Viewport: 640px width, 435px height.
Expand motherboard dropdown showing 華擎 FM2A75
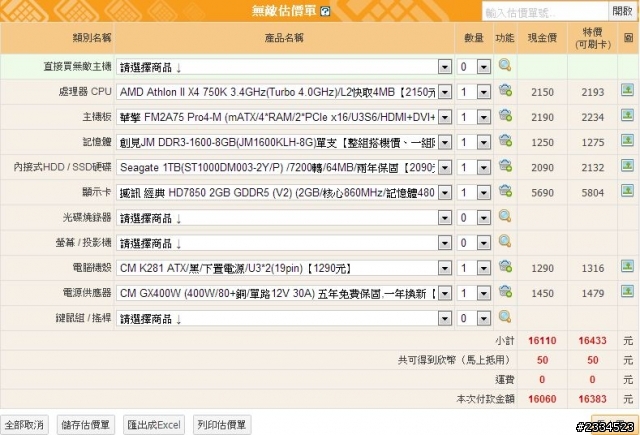[445, 117]
